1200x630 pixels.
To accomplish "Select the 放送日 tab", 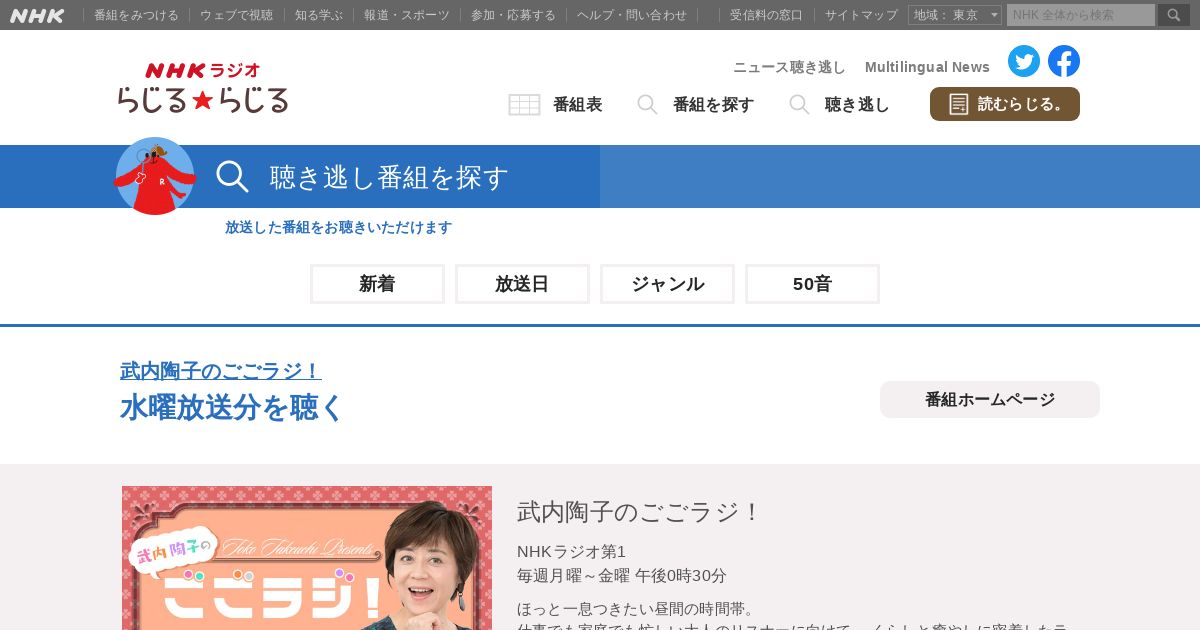I will click(522, 284).
